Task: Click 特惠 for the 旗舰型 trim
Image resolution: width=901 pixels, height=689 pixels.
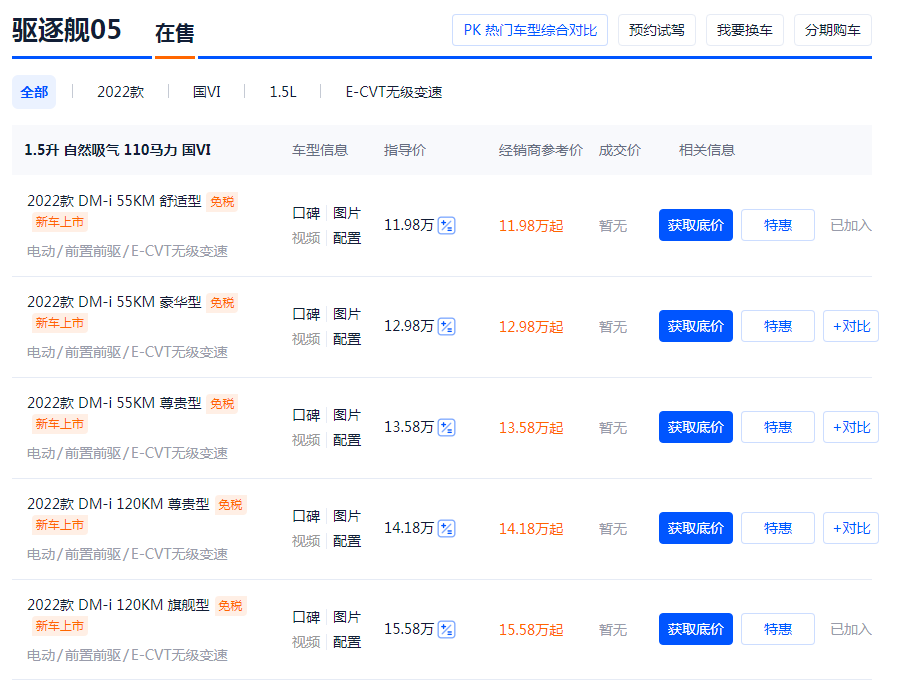Action: (x=777, y=629)
